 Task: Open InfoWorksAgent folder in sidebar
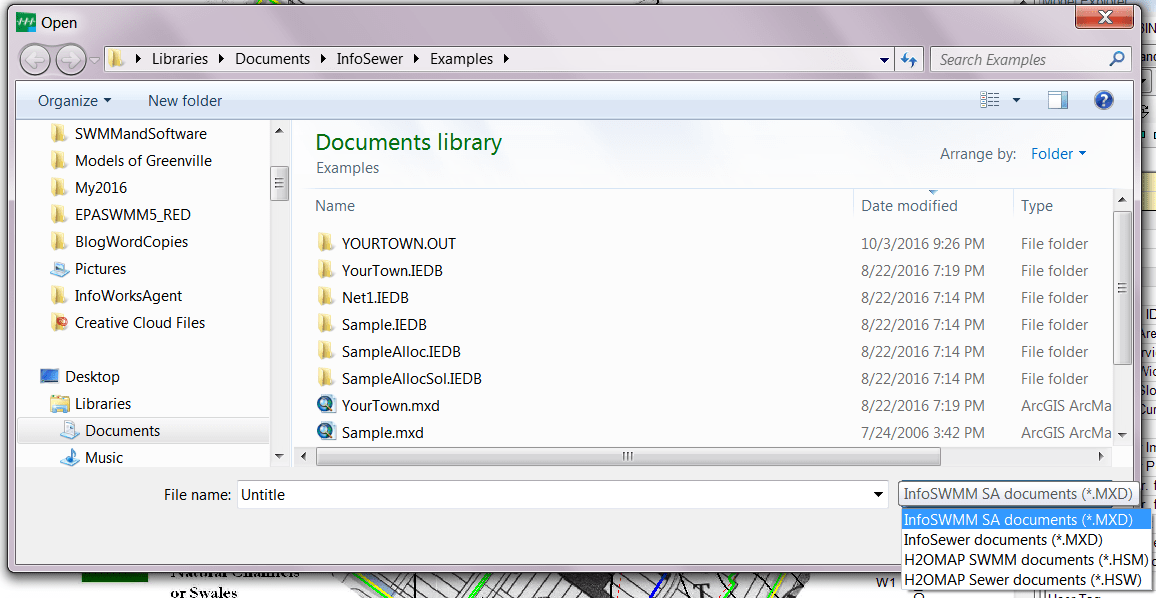point(128,296)
